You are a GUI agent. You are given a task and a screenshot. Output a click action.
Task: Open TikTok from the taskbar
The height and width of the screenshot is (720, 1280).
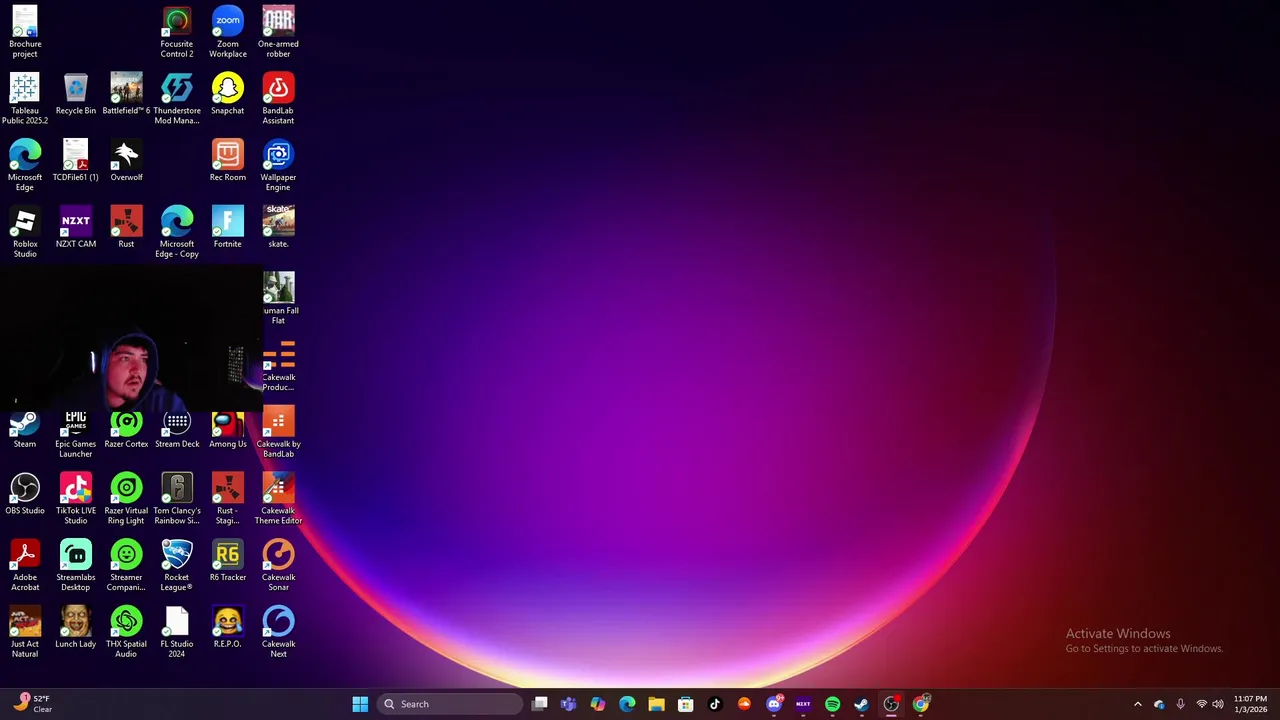pos(715,704)
